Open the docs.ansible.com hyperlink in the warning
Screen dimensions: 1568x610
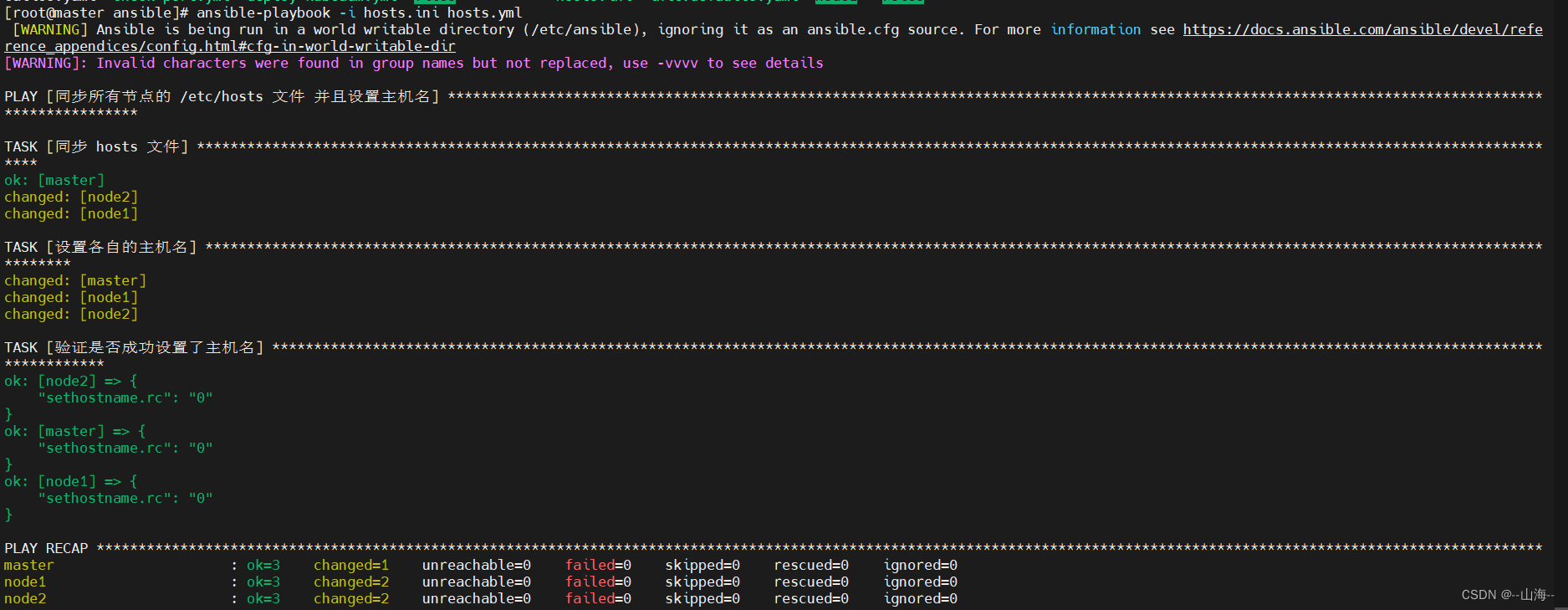(x=1362, y=30)
